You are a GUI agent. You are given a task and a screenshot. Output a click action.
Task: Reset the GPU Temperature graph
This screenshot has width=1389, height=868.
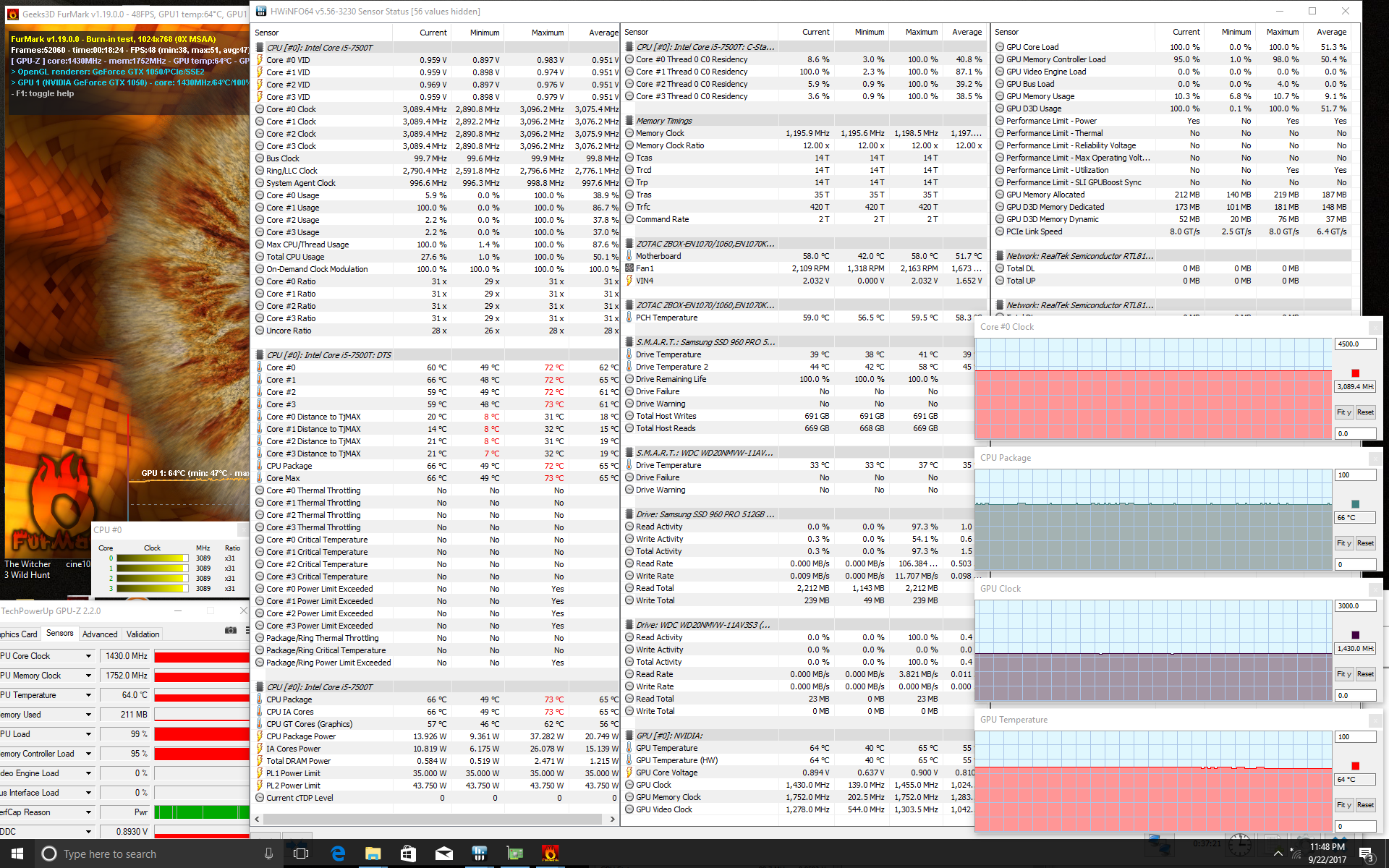click(1365, 805)
